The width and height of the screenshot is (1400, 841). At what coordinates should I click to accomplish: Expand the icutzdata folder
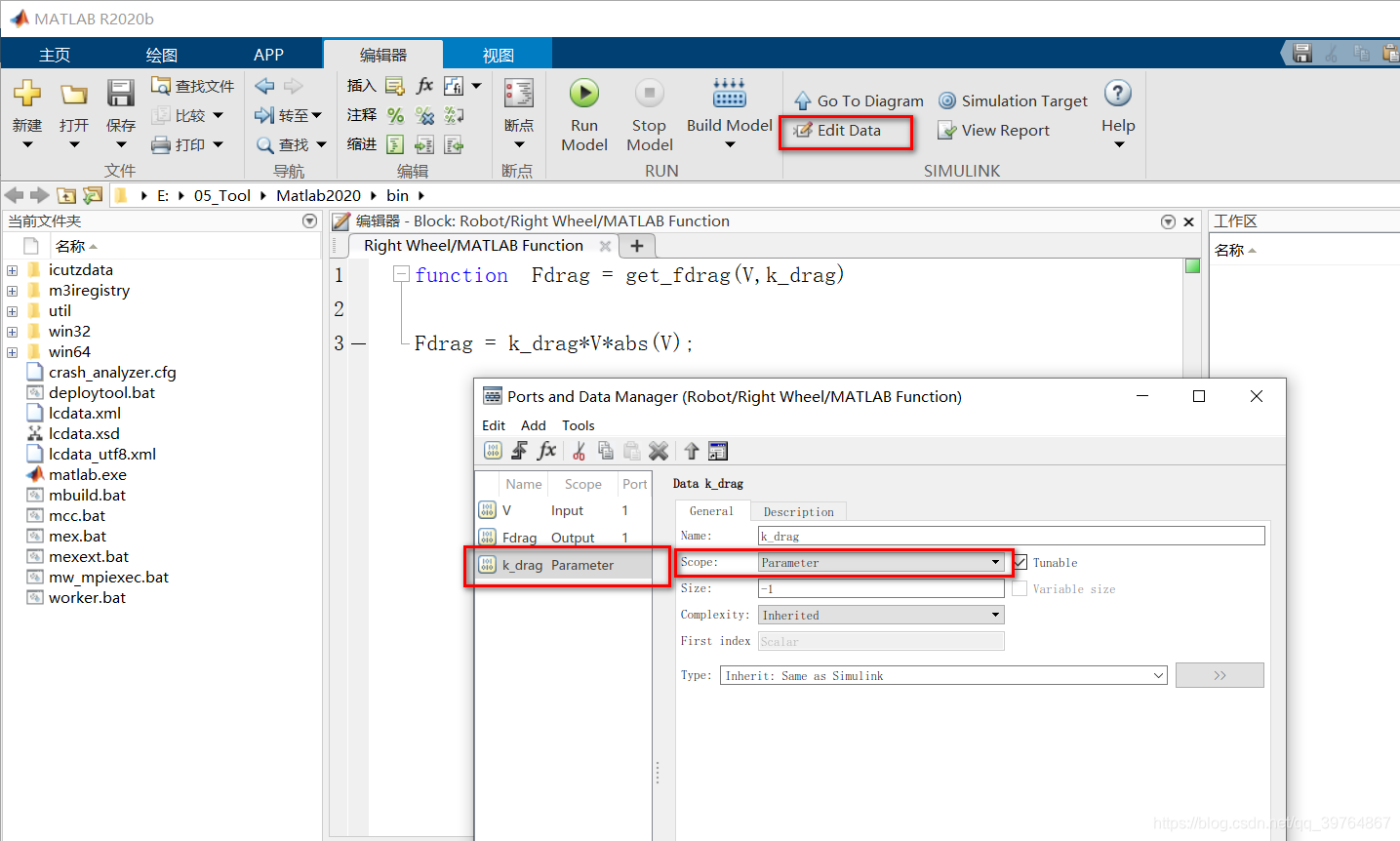[12, 270]
